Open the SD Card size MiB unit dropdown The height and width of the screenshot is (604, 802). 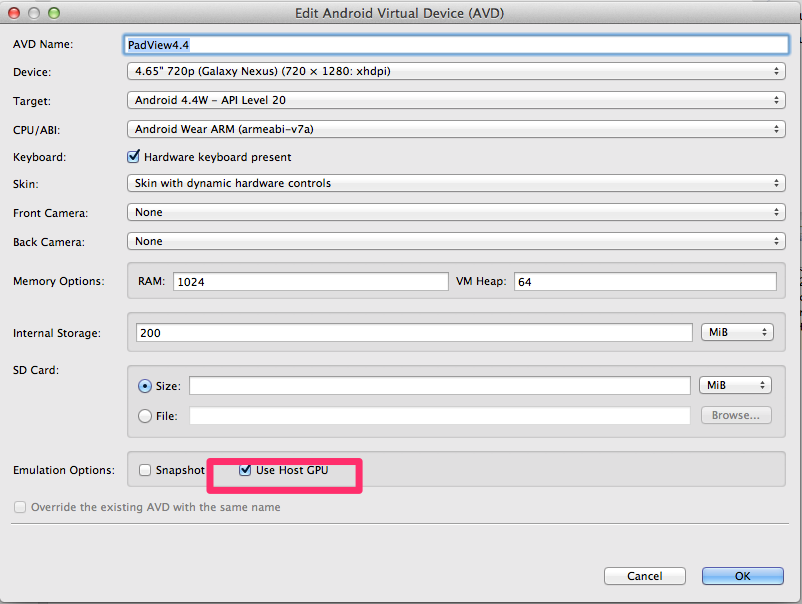(735, 385)
